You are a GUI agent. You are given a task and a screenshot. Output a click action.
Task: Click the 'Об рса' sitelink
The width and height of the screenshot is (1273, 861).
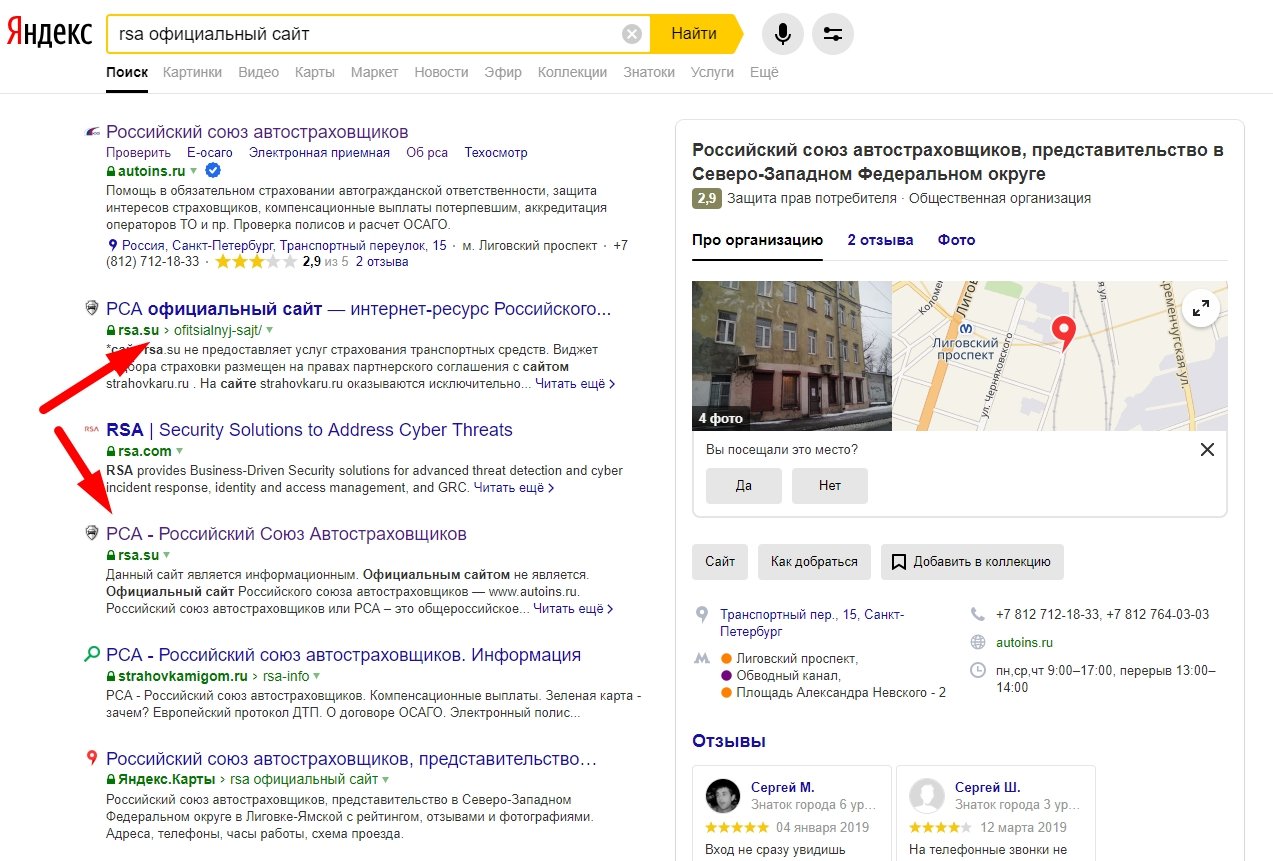pos(427,153)
